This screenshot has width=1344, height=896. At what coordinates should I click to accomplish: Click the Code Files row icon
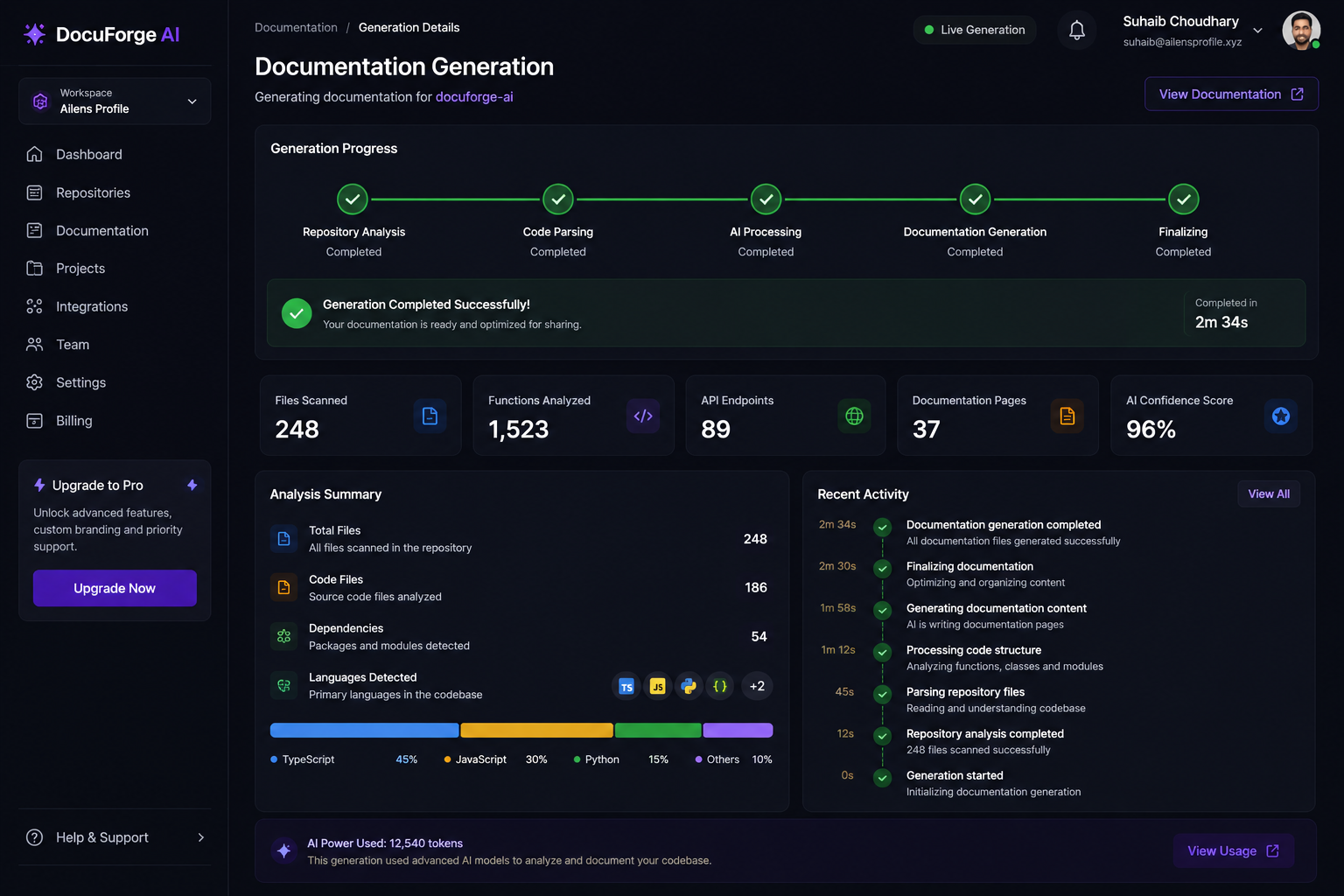point(283,588)
